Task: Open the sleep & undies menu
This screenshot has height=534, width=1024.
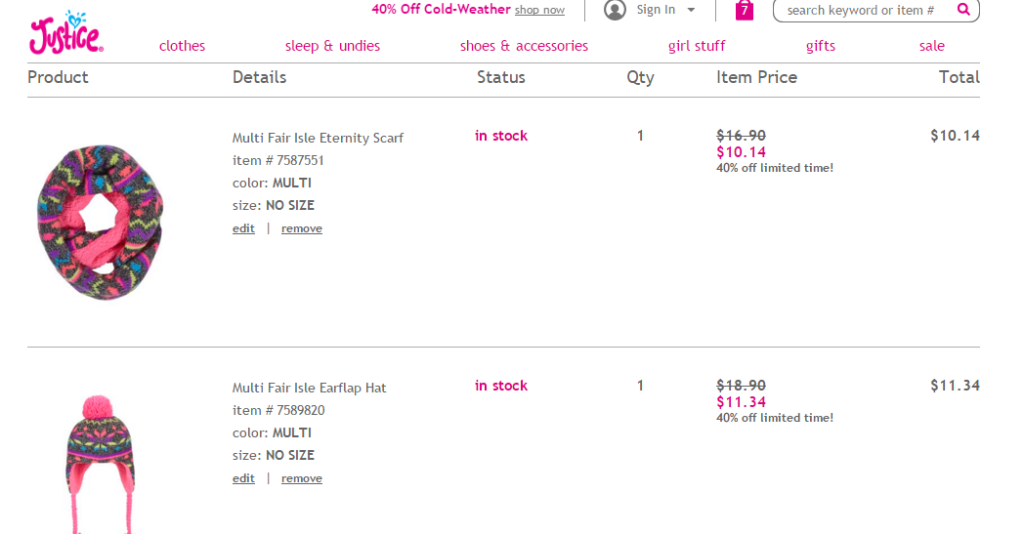Action: 332,46
